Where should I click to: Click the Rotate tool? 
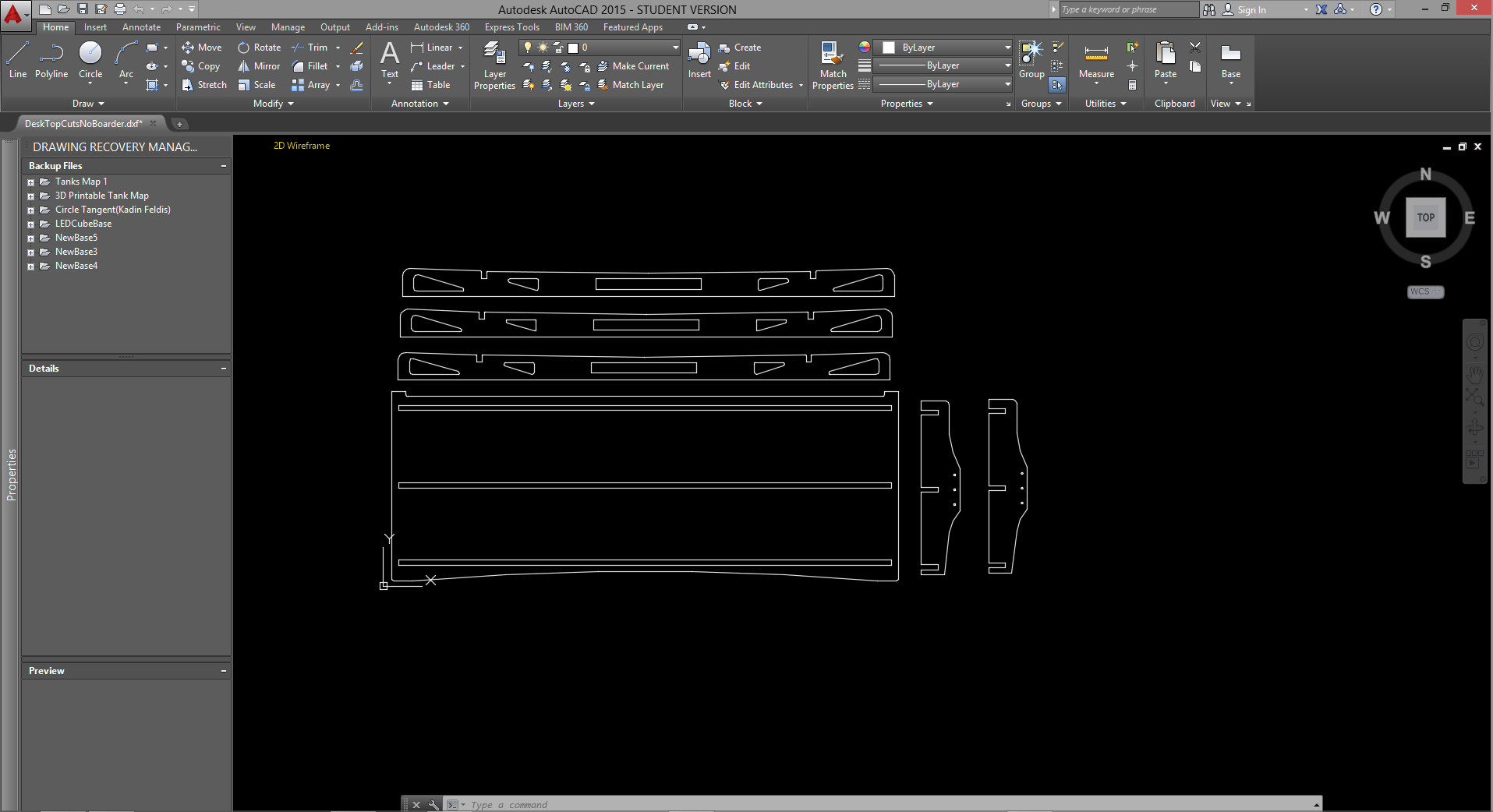point(259,48)
